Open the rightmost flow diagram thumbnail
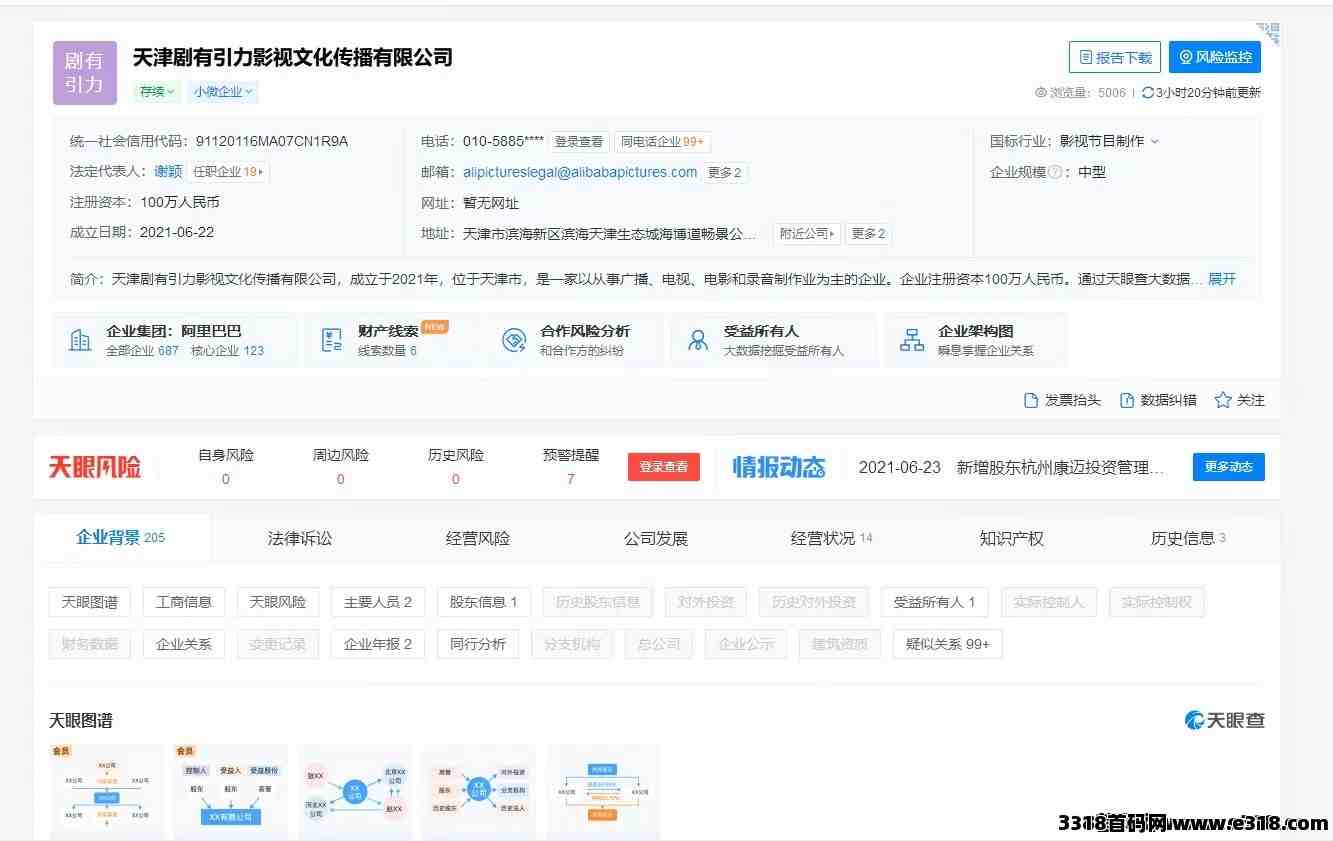The image size is (1333, 841). click(x=603, y=792)
